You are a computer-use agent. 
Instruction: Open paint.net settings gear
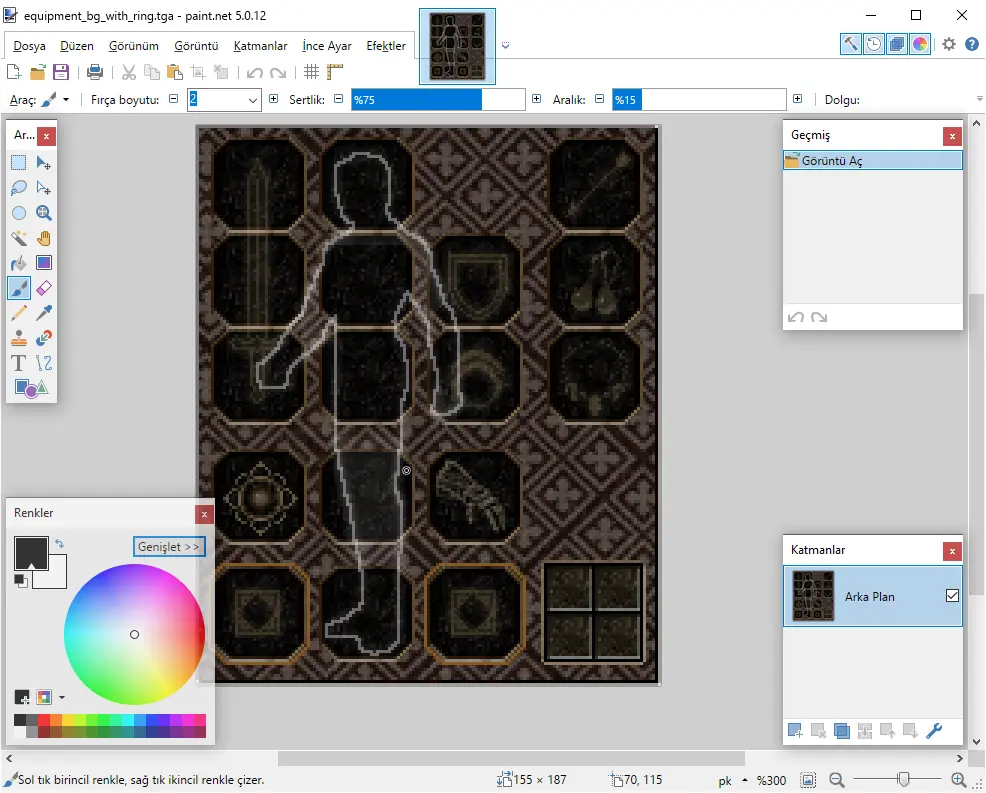tap(949, 44)
